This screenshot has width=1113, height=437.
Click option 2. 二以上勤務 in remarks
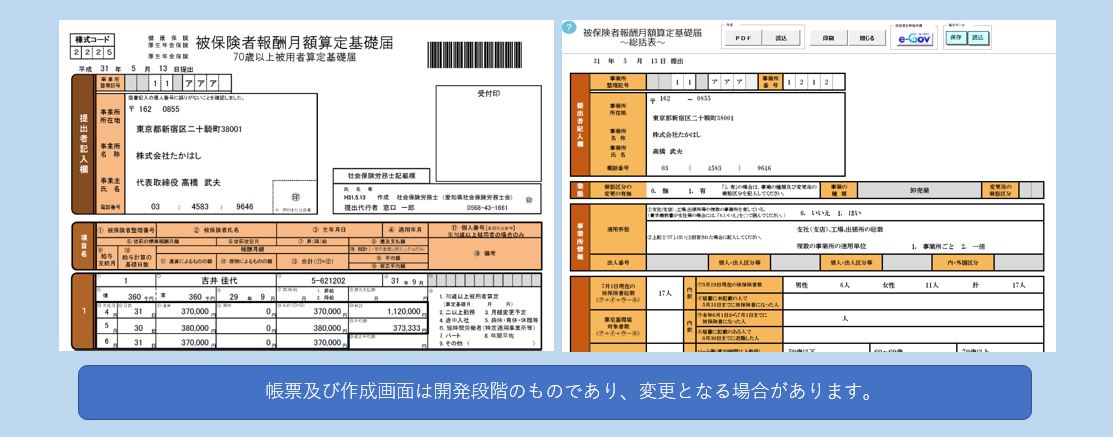point(458,312)
